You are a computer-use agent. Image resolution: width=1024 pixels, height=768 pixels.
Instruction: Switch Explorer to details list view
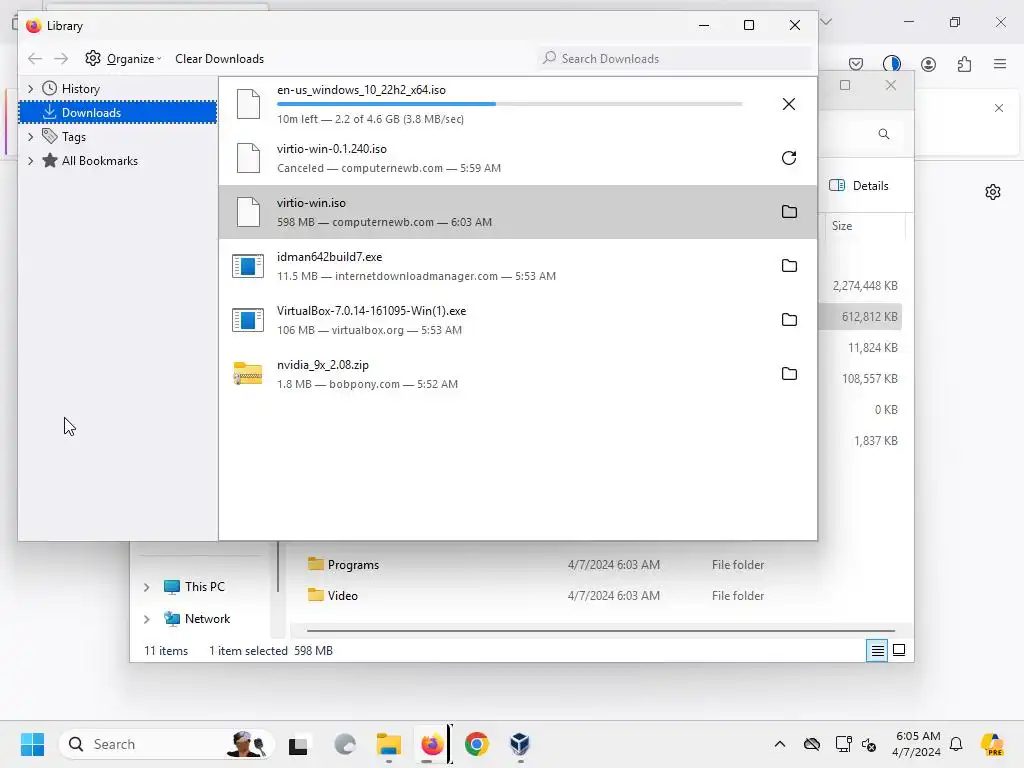[877, 650]
